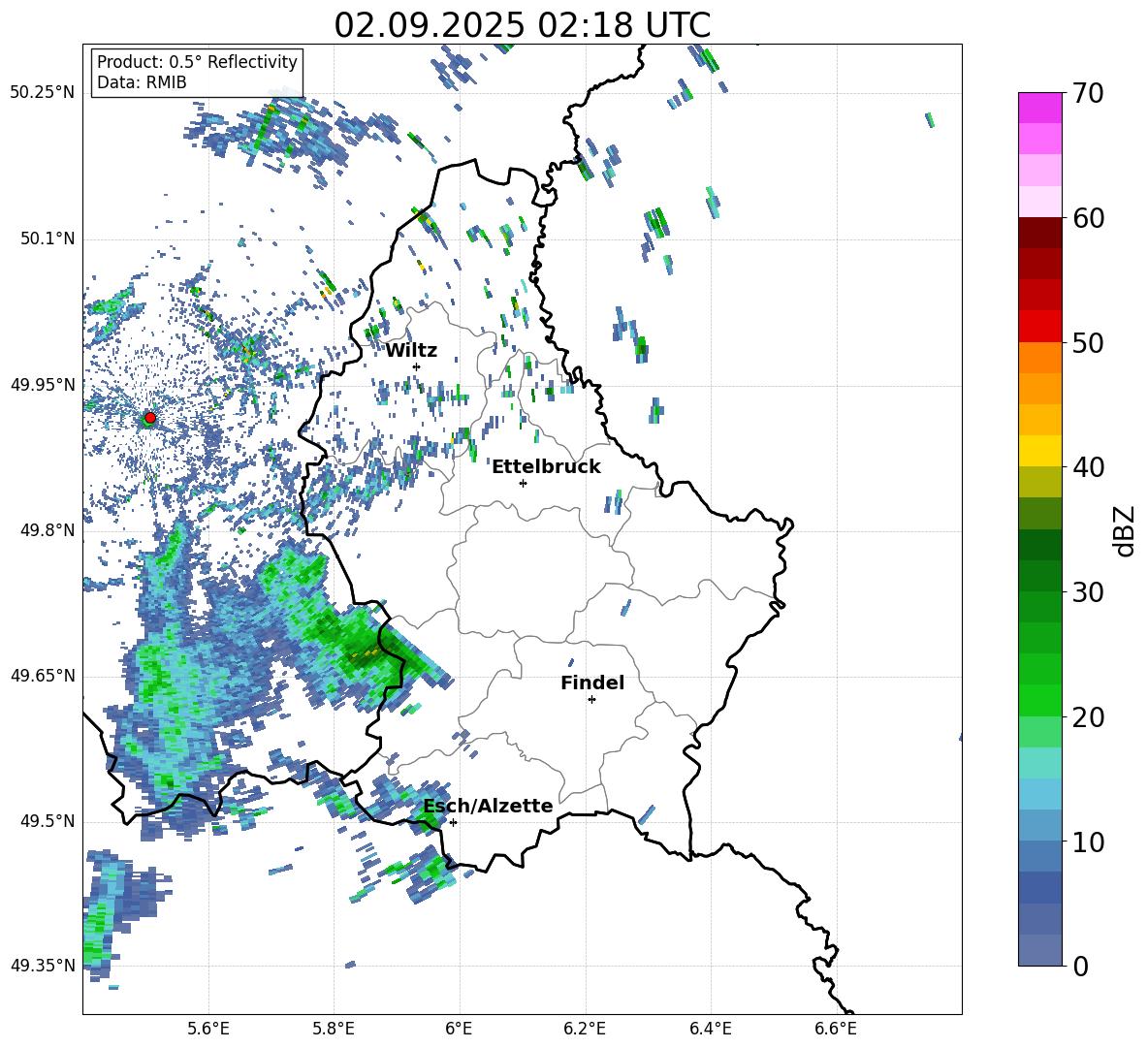Click the colorbar 0 tick label
The height and width of the screenshot is (1048, 1148).
pyautogui.click(x=1080, y=966)
